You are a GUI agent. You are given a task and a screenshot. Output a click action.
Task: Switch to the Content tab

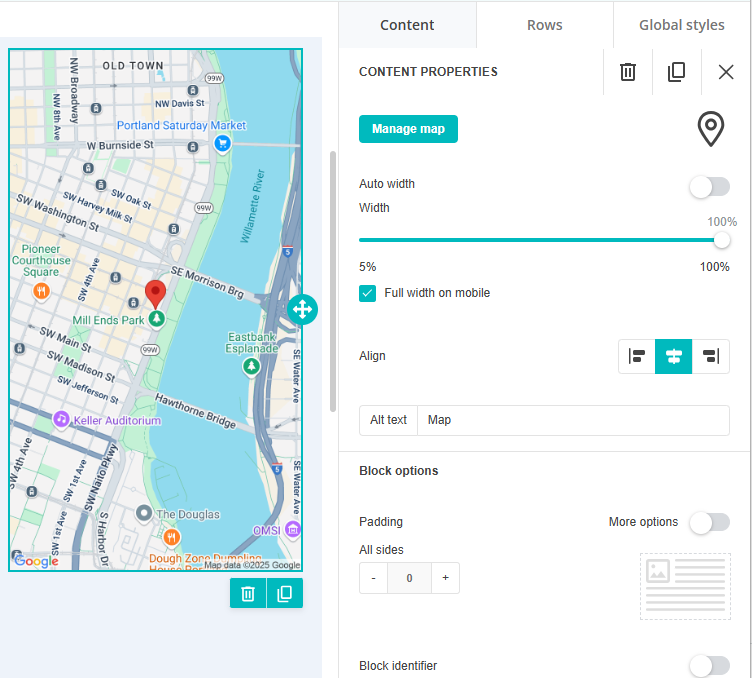pyautogui.click(x=407, y=25)
